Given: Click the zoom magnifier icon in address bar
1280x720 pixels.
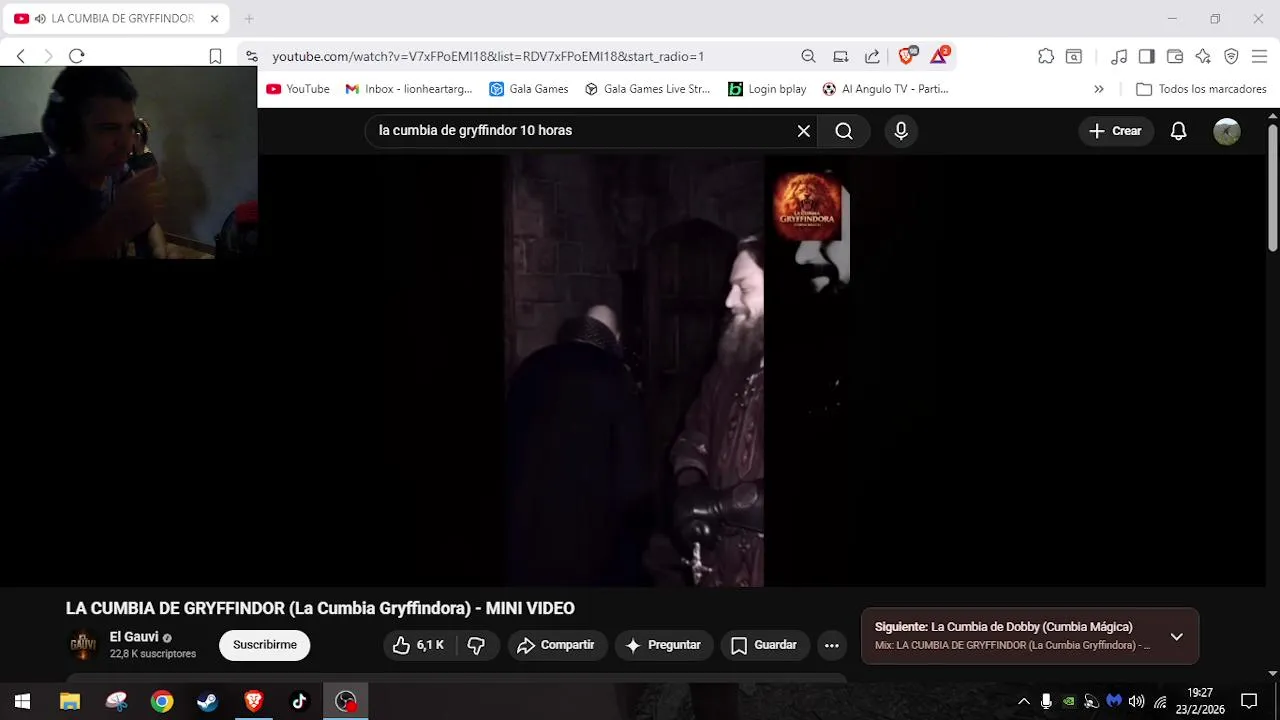Looking at the screenshot, I should pyautogui.click(x=808, y=57).
